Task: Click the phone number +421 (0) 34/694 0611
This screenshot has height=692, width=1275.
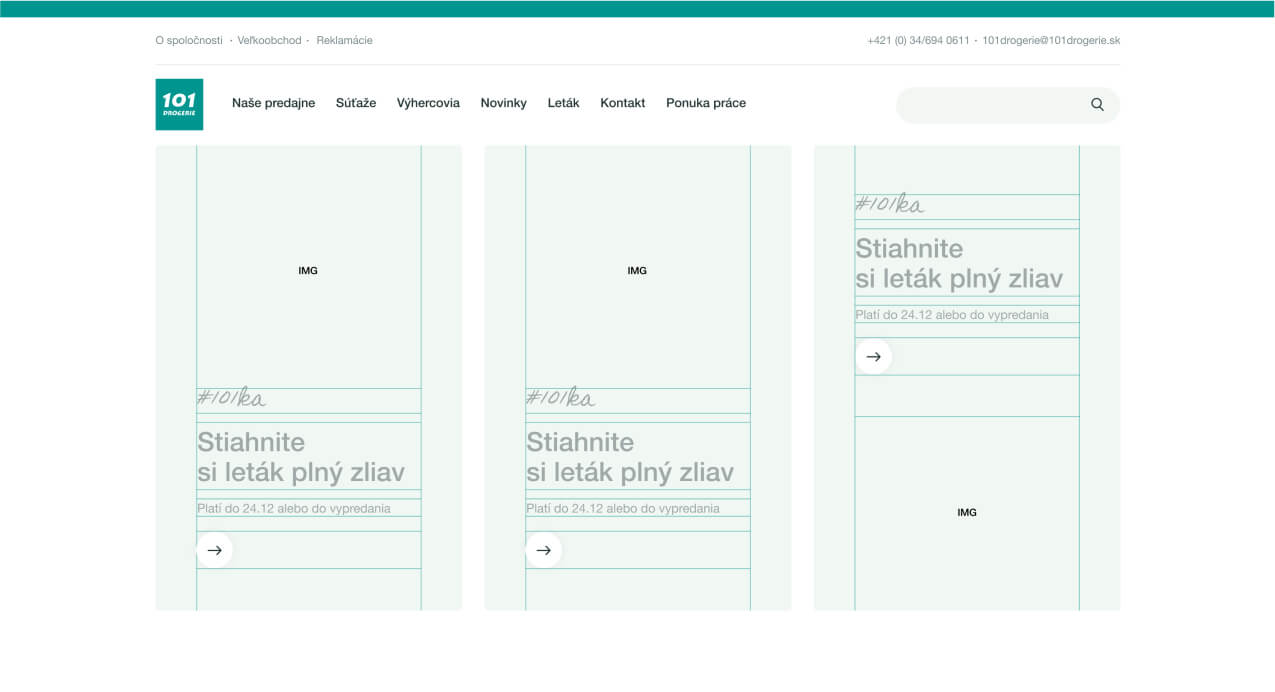Action: [918, 41]
